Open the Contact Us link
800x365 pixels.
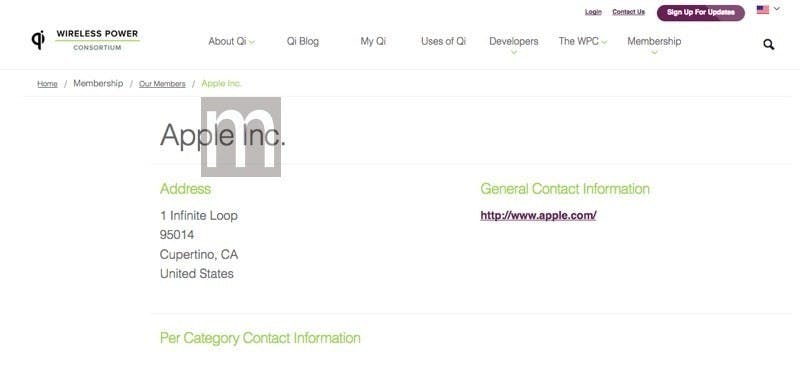(629, 12)
